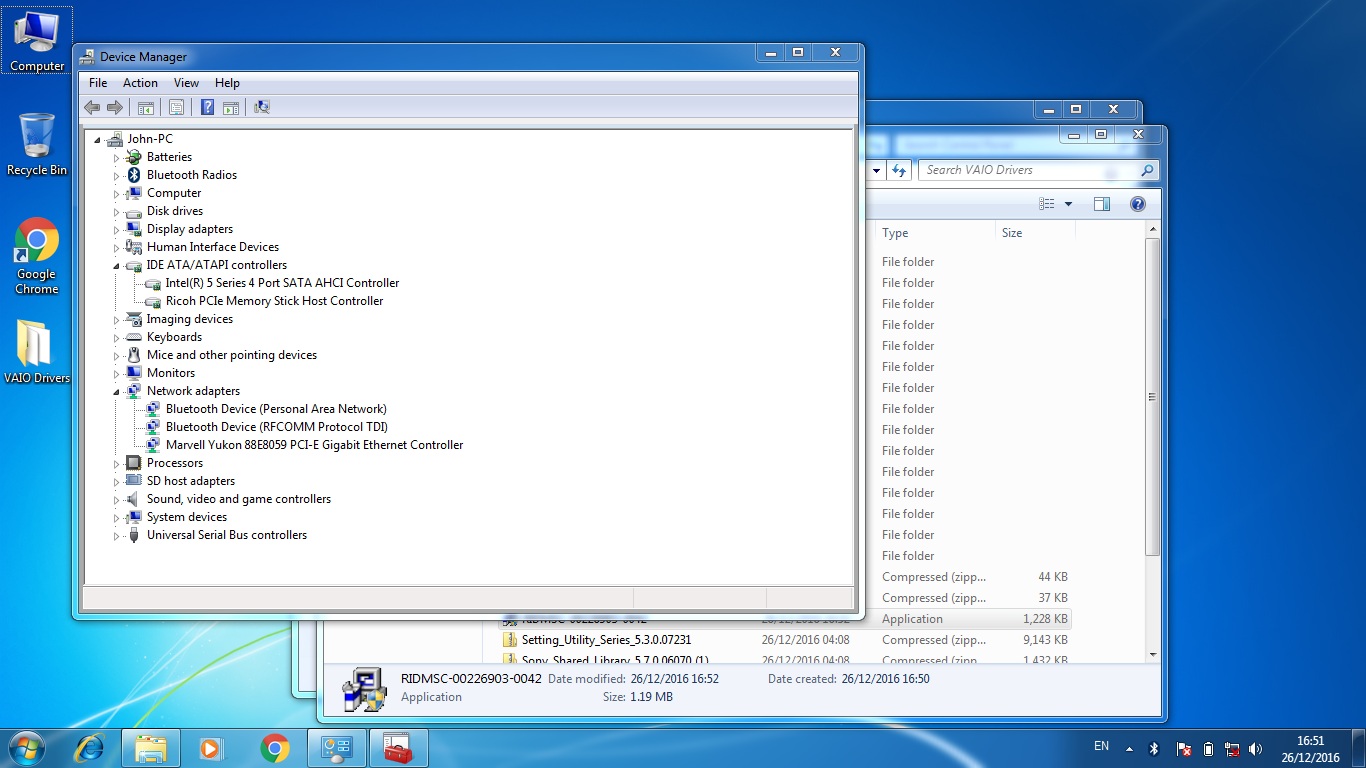Image resolution: width=1366 pixels, height=768 pixels.
Task: Open the File menu in Device Manager
Action: pos(98,83)
